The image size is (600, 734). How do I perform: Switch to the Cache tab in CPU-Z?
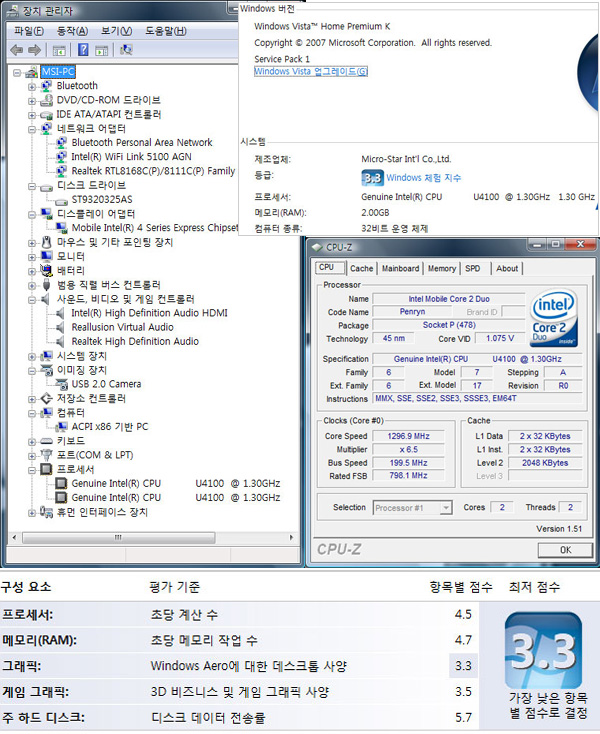361,269
